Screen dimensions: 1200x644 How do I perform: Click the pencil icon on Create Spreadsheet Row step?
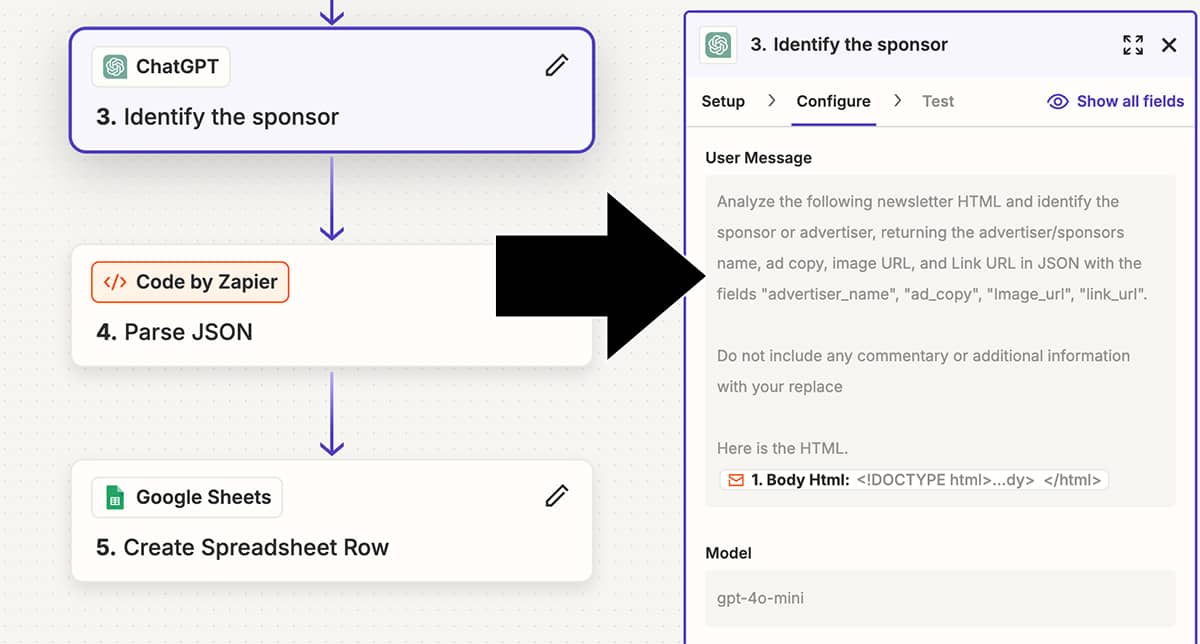pos(557,496)
